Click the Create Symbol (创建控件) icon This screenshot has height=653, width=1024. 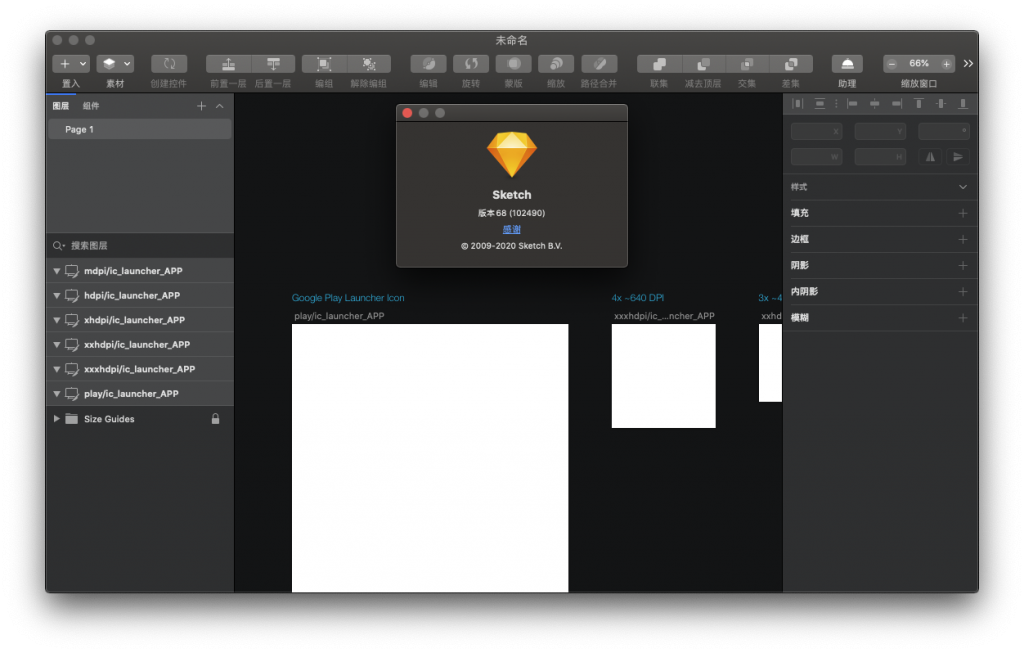pyautogui.click(x=169, y=64)
